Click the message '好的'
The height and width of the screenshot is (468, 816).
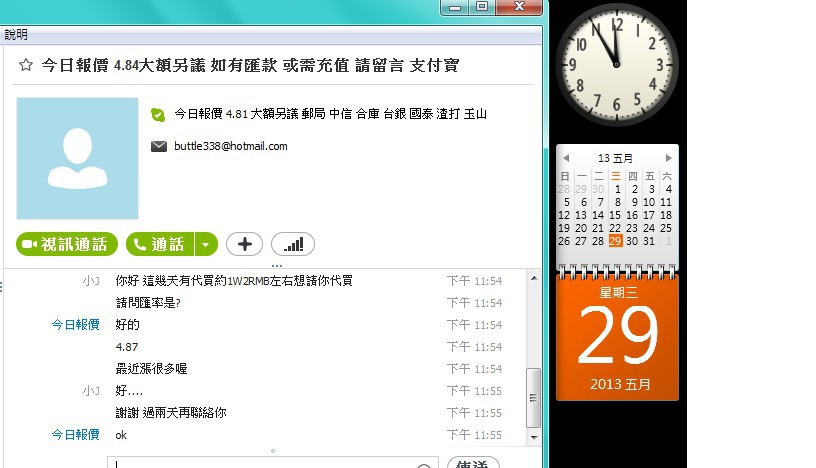(x=128, y=325)
